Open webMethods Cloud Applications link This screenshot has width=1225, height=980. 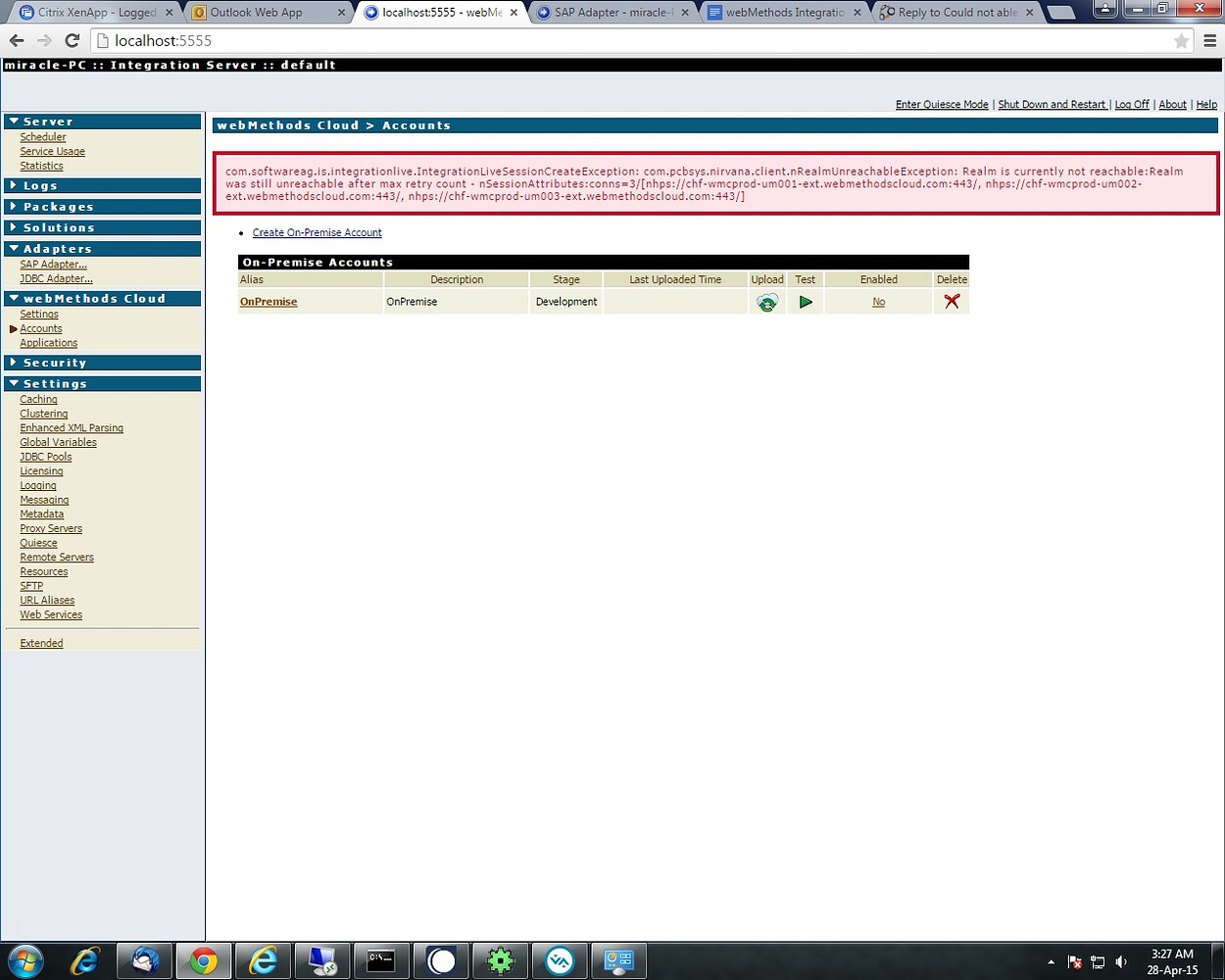[48, 343]
